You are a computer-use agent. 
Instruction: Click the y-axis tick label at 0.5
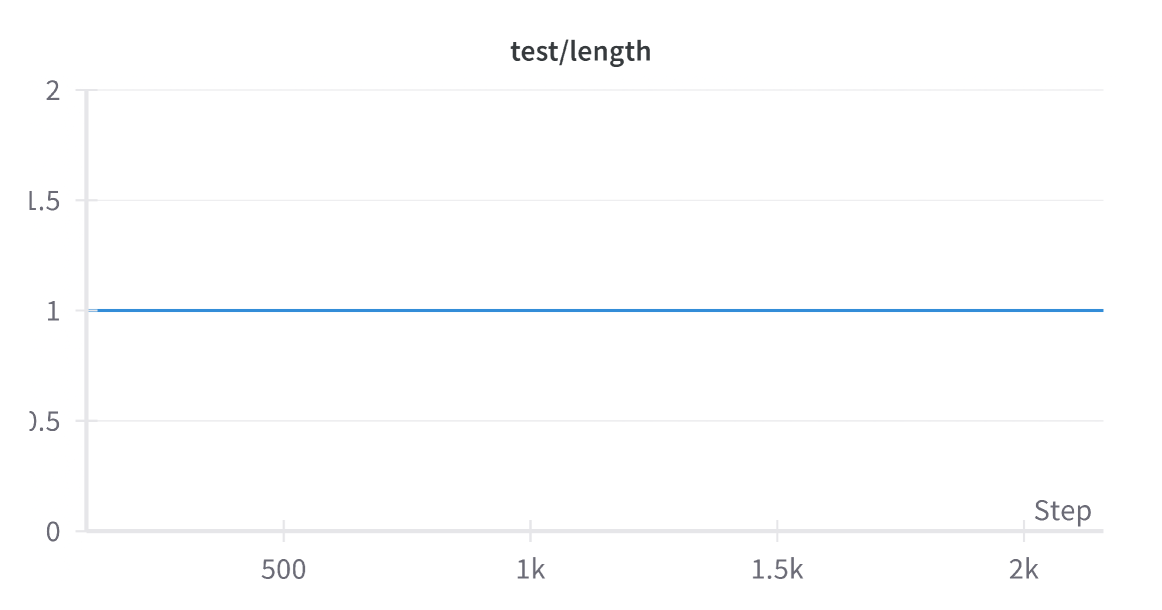[46, 421]
